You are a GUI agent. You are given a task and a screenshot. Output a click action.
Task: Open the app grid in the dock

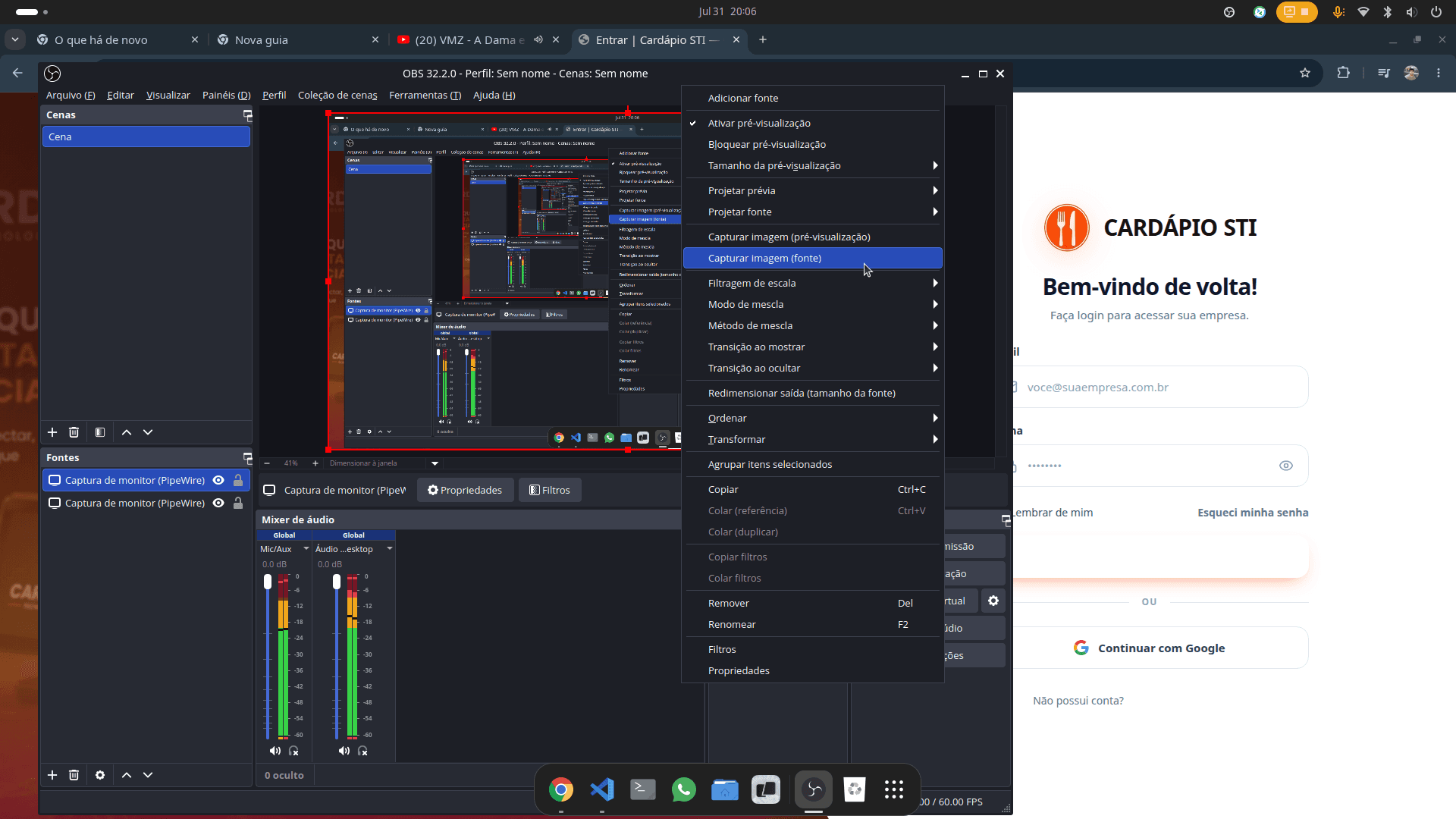tap(894, 789)
